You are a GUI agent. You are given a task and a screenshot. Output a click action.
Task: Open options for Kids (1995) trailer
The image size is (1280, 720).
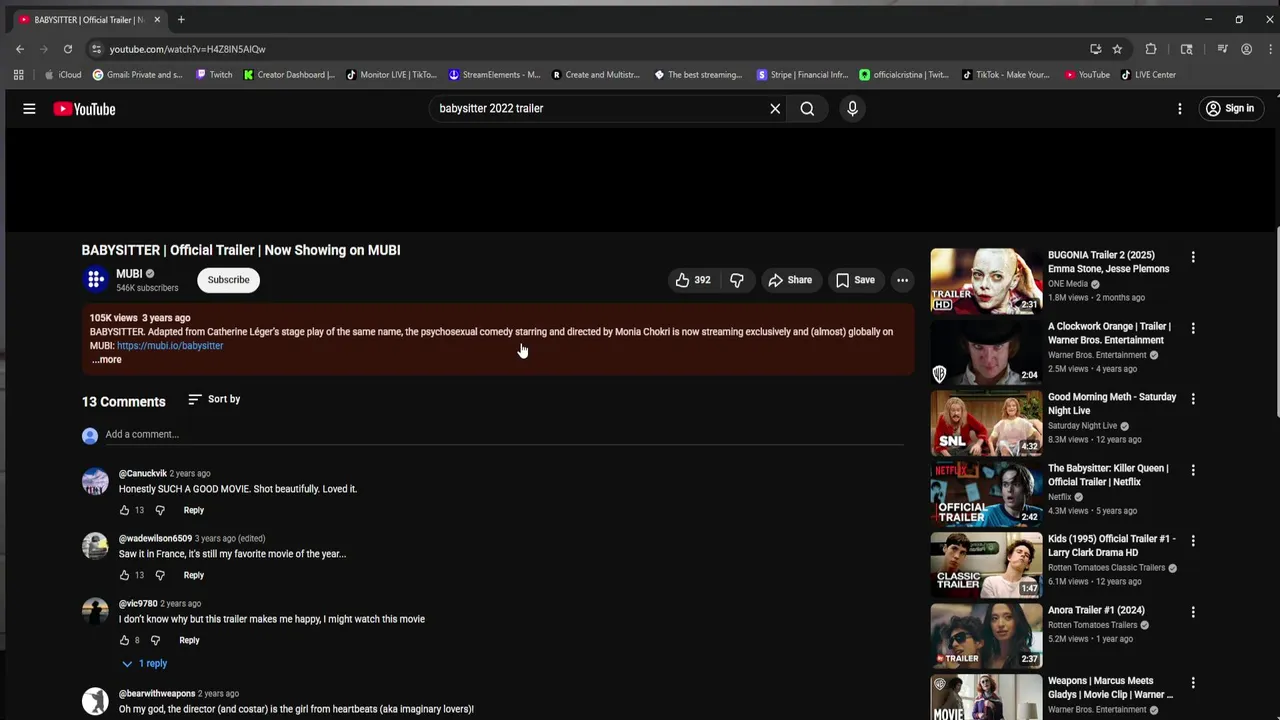[1193, 541]
